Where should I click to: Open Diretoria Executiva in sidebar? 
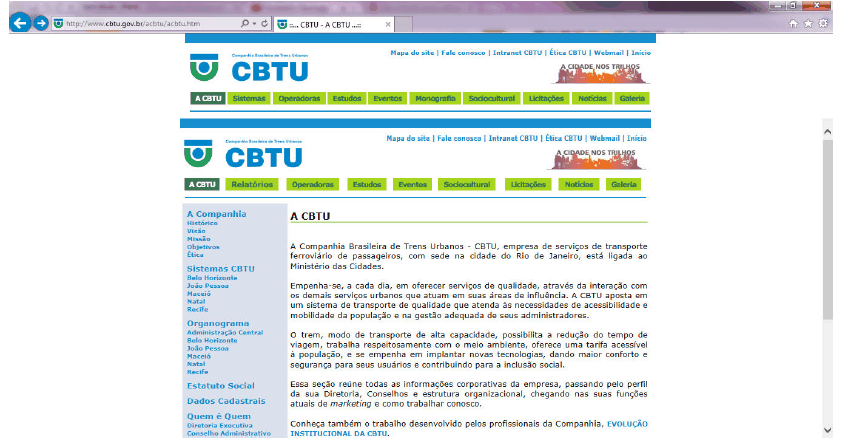tap(219, 426)
